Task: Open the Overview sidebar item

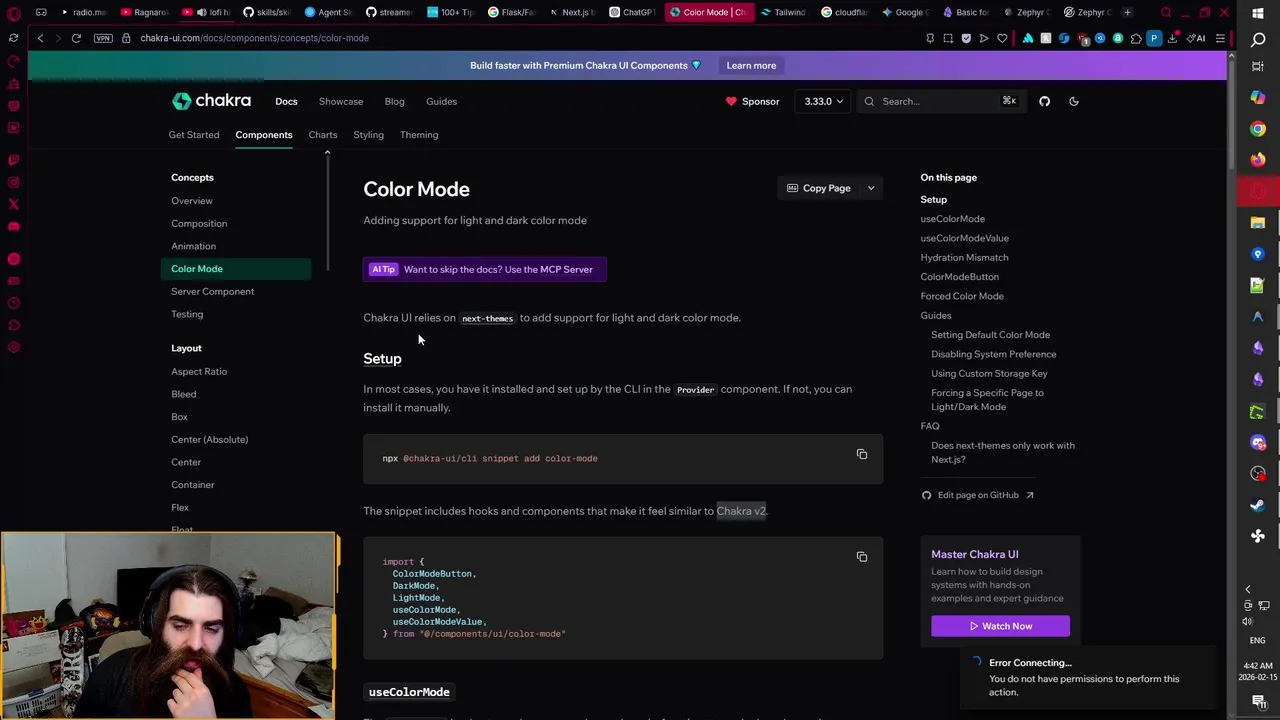Action: point(192,201)
